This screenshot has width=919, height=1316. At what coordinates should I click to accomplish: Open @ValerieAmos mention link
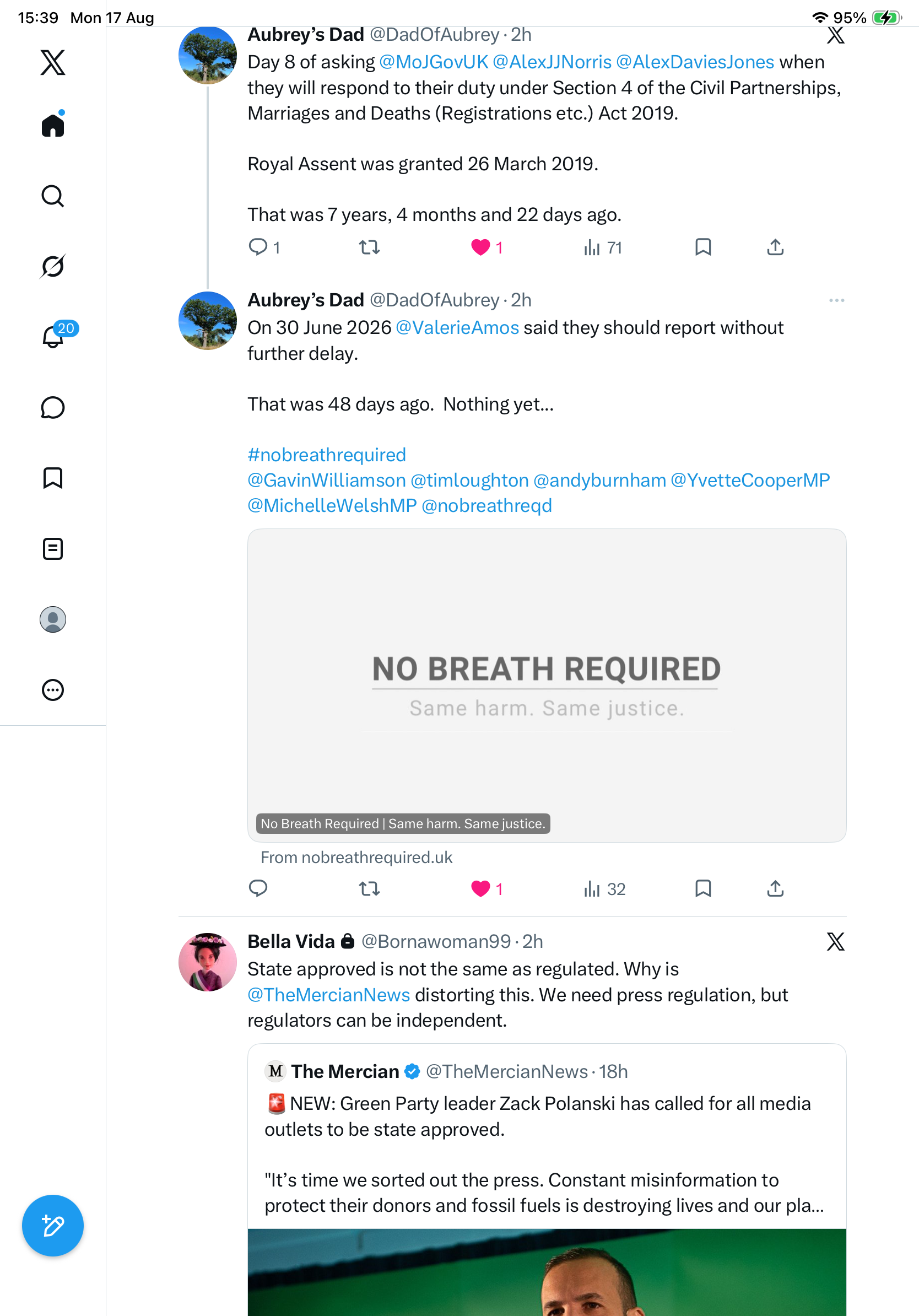(x=457, y=328)
